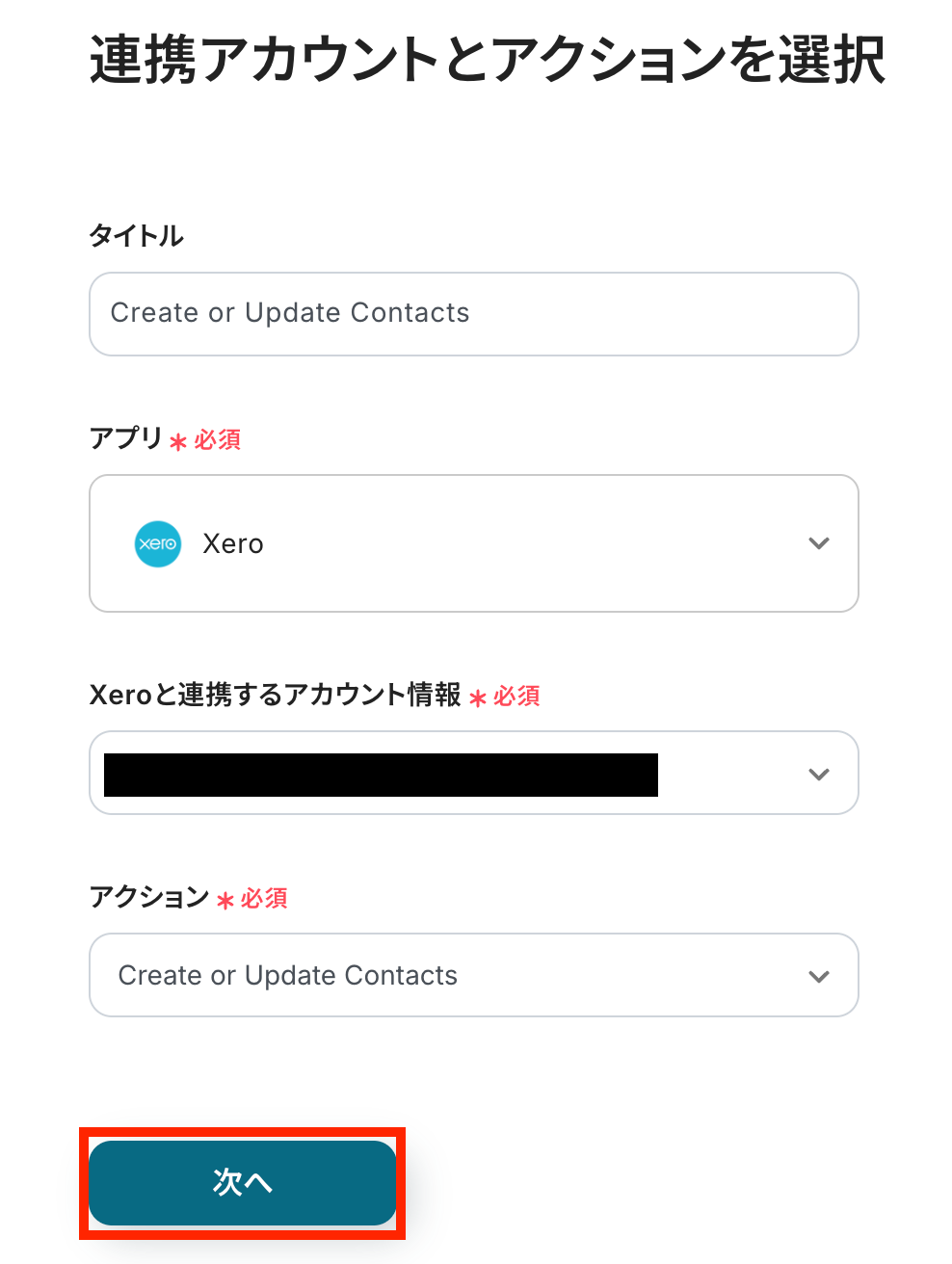Click red asterisk next to アカウント情報
952x1264 pixels.
478,698
